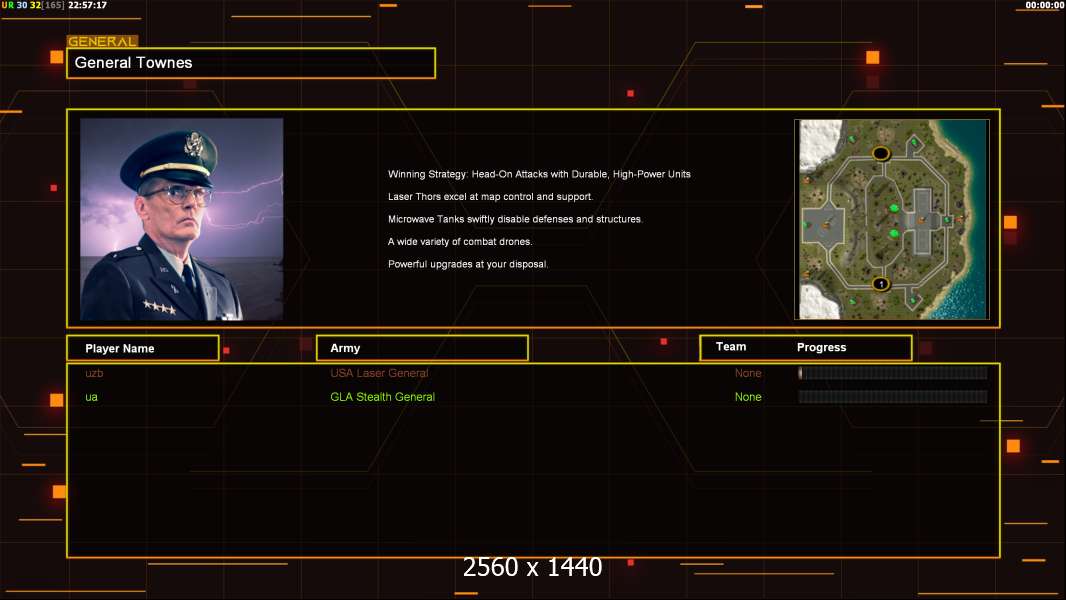Click the USA Laser General army entry
Viewport: 1066px width, 600px height.
click(x=379, y=373)
